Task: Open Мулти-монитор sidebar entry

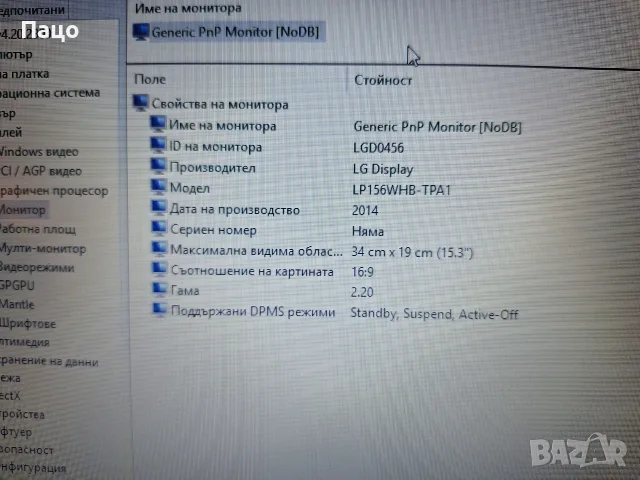Action: (43, 248)
